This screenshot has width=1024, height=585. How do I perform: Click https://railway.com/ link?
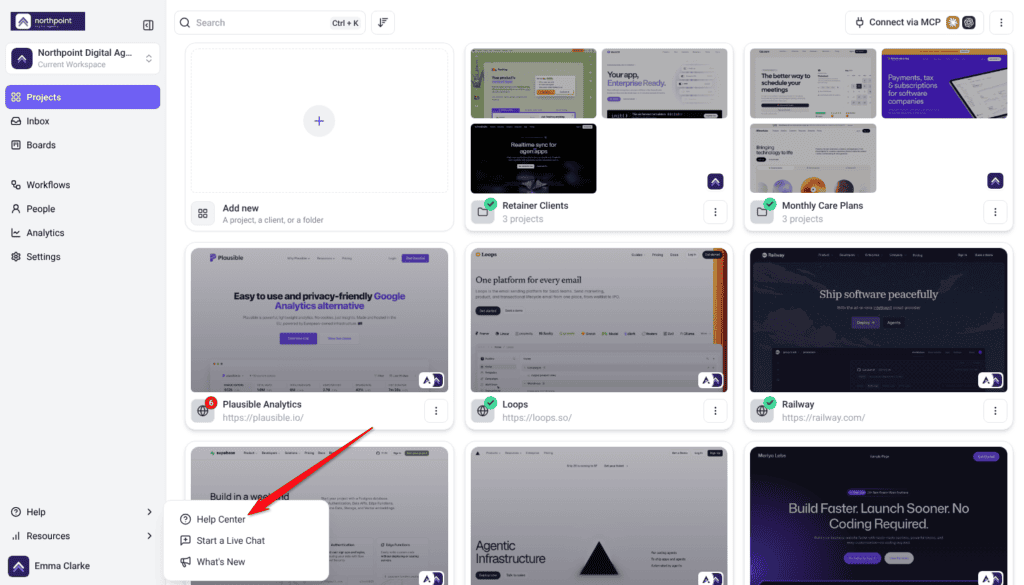[823, 418]
